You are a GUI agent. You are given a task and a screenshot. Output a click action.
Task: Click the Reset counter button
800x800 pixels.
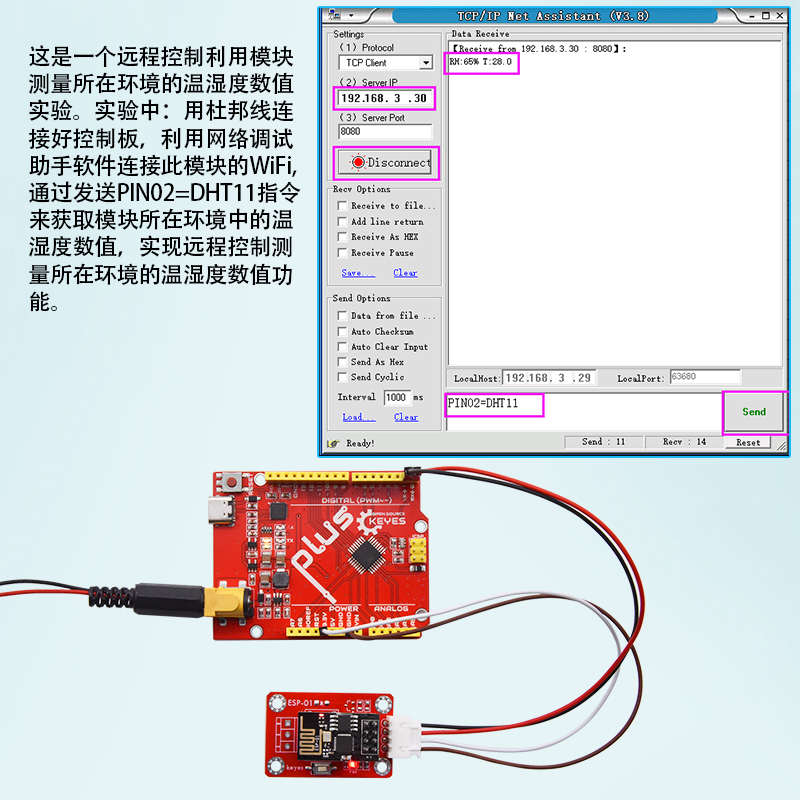[747, 442]
